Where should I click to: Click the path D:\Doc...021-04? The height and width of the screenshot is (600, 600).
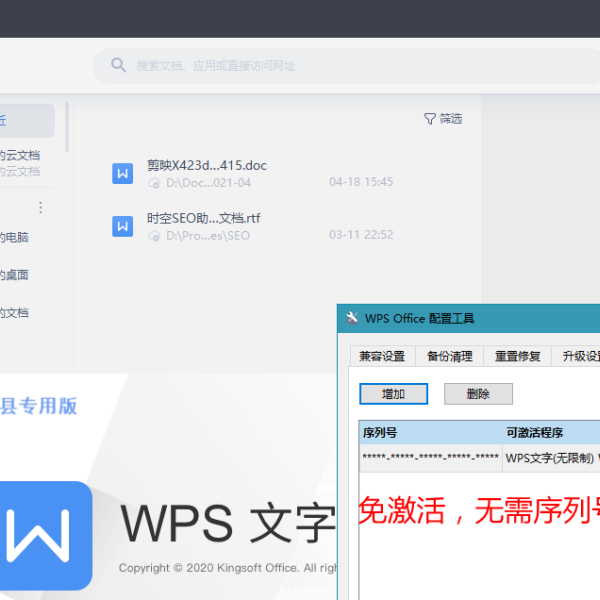(209, 183)
